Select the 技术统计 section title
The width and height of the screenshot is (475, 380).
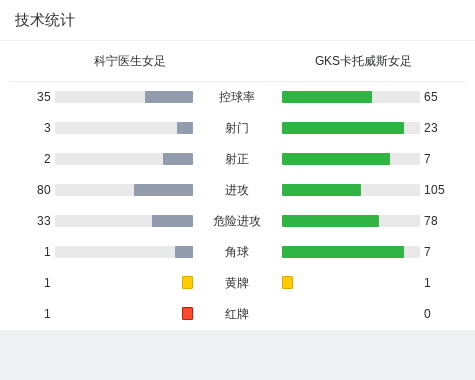coord(45,20)
